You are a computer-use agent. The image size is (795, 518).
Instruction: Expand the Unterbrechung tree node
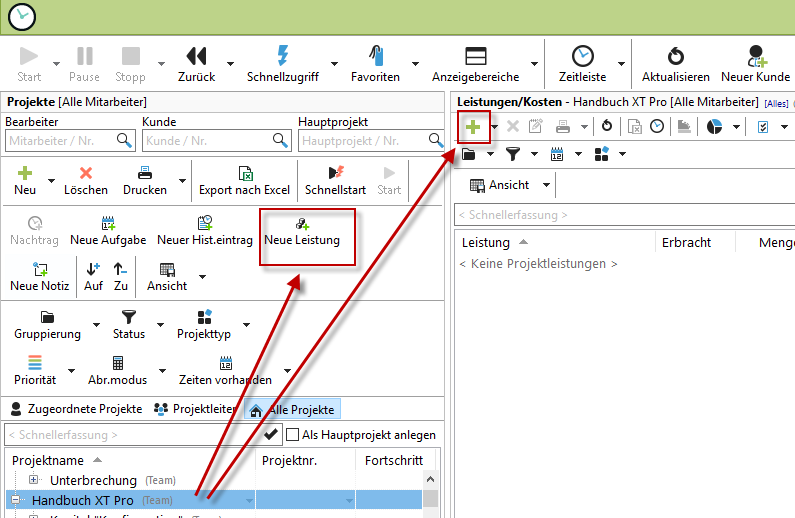click(35, 481)
